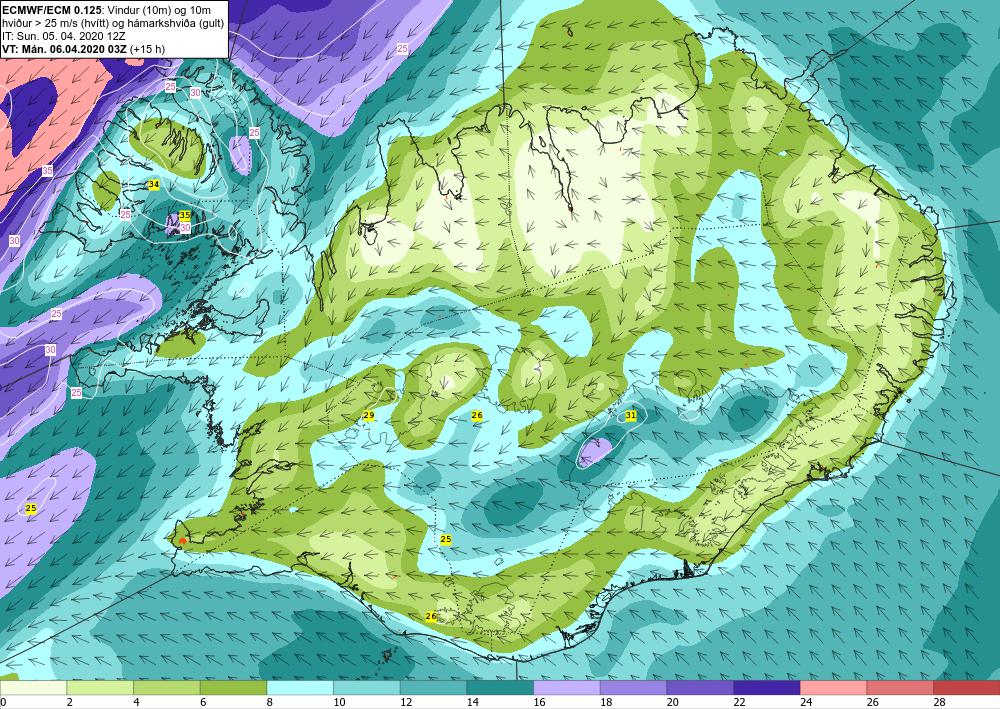The image size is (1000, 709).
Task: Select the above 28 m/s red legend swatch
Action: (966, 688)
